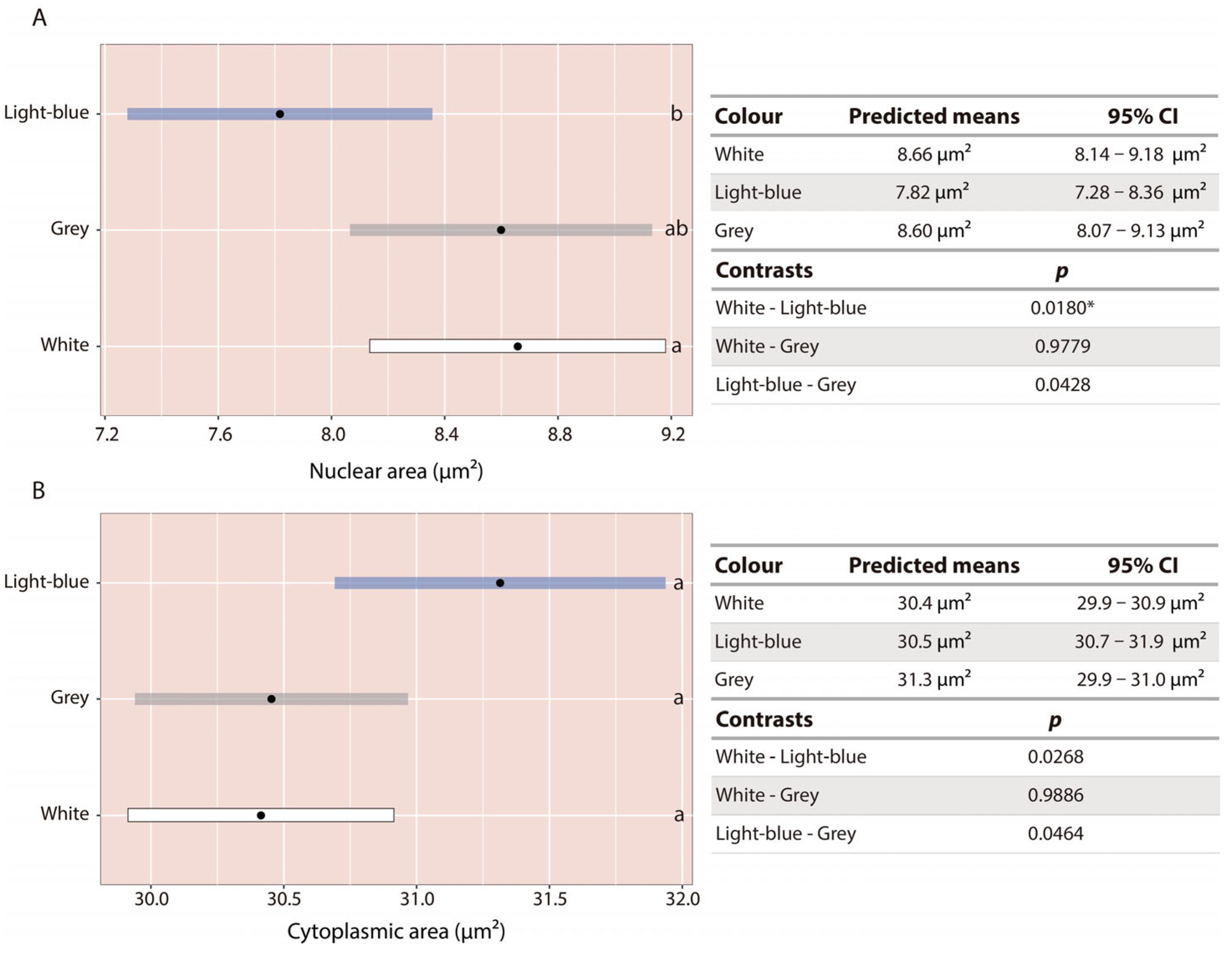Click the Grey mean dot in cytoplasmic plot

(x=271, y=699)
